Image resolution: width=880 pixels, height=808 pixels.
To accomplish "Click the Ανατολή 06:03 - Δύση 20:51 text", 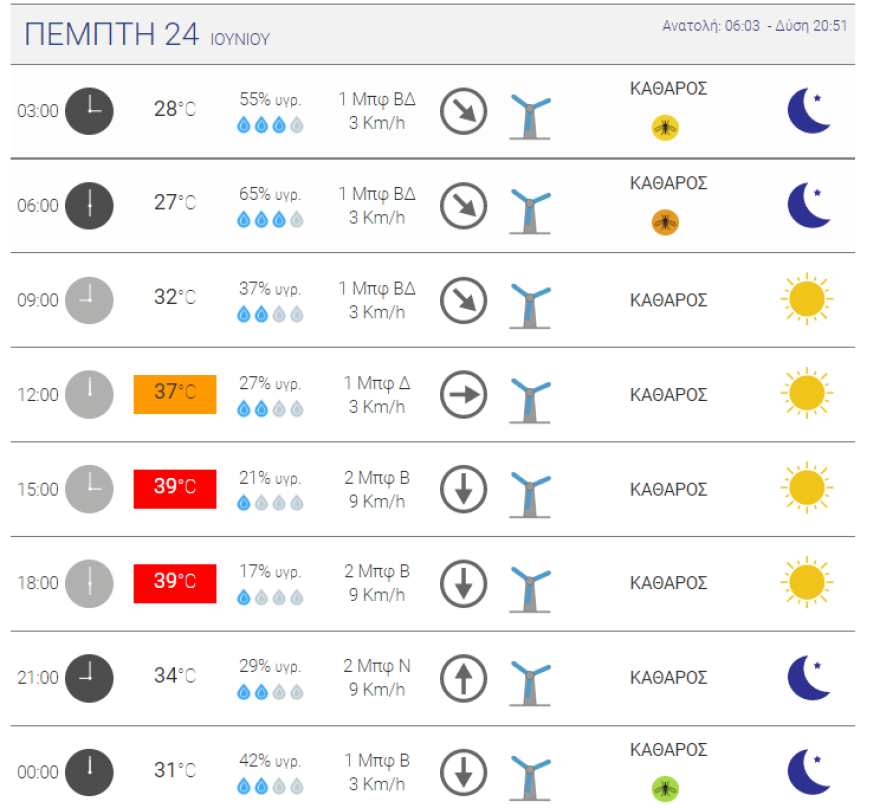I will click(x=754, y=26).
